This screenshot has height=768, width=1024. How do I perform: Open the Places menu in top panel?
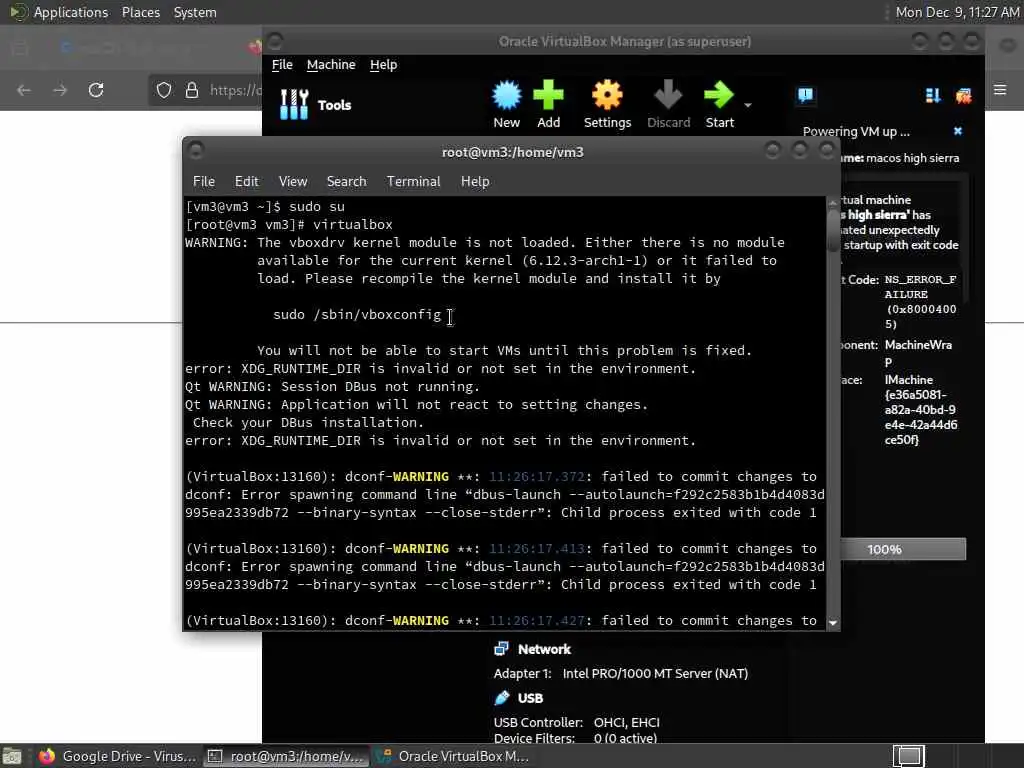coord(140,12)
